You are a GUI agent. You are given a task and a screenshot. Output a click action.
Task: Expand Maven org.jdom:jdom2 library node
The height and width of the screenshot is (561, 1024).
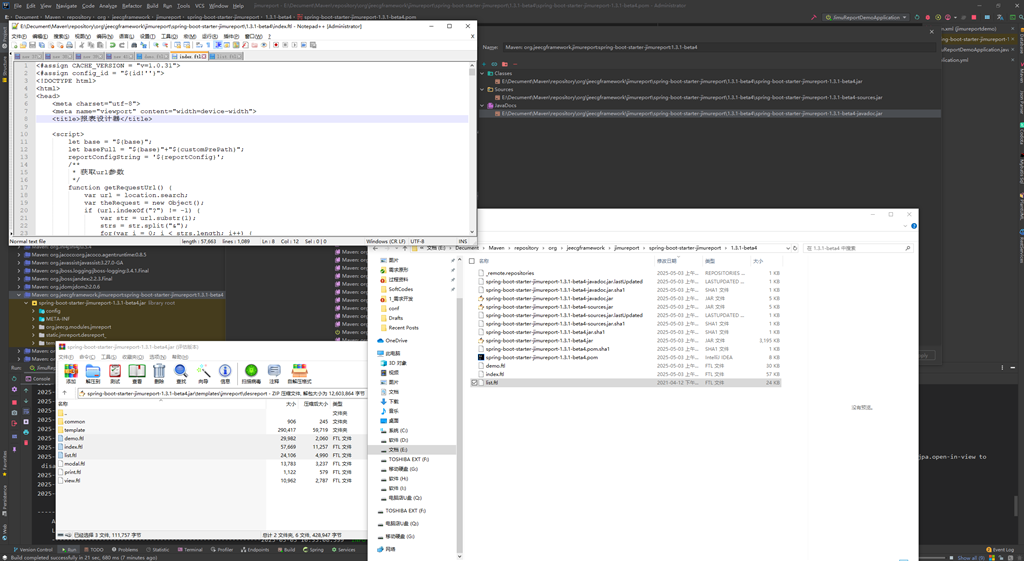[19, 287]
